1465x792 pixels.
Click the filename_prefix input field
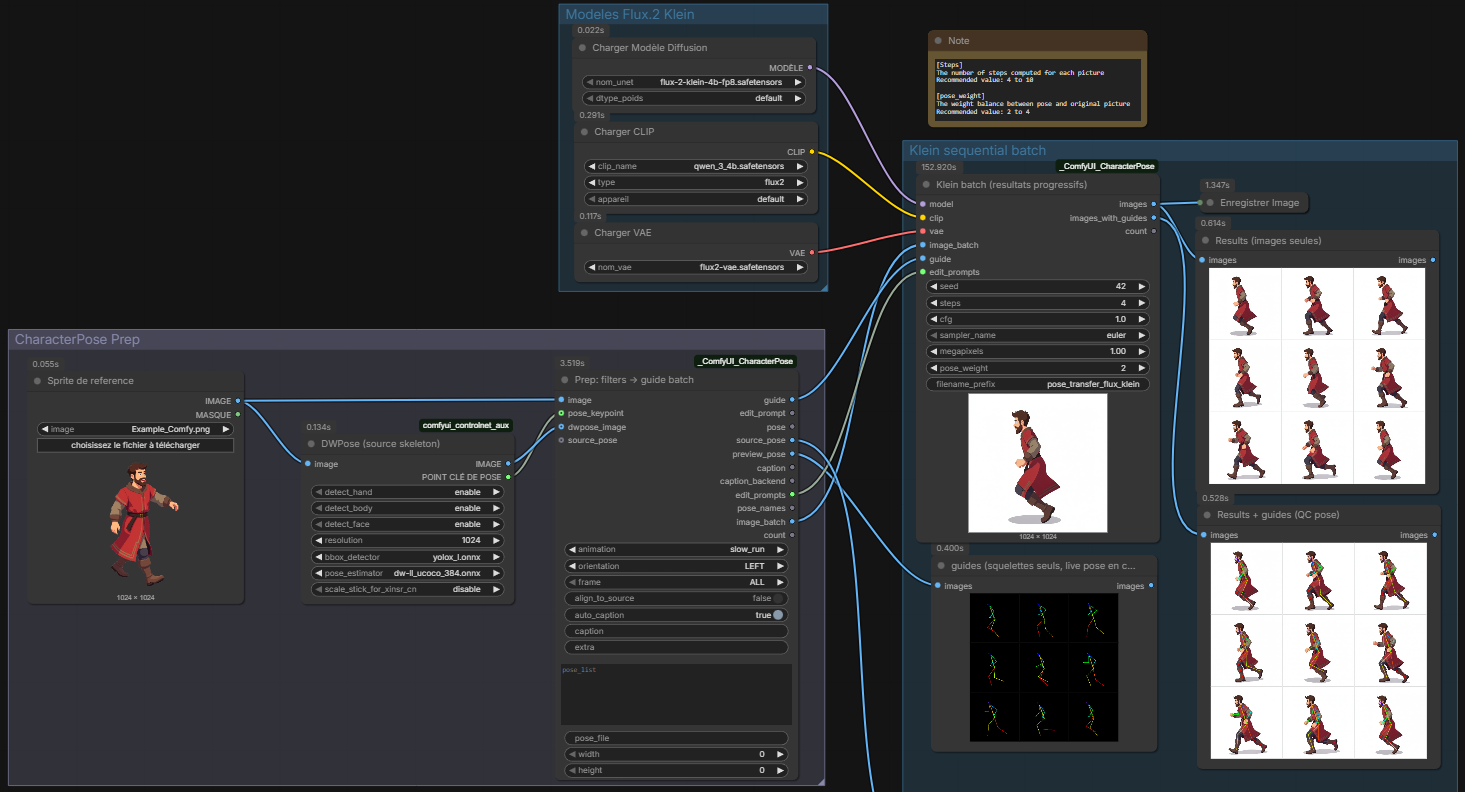click(1038, 384)
